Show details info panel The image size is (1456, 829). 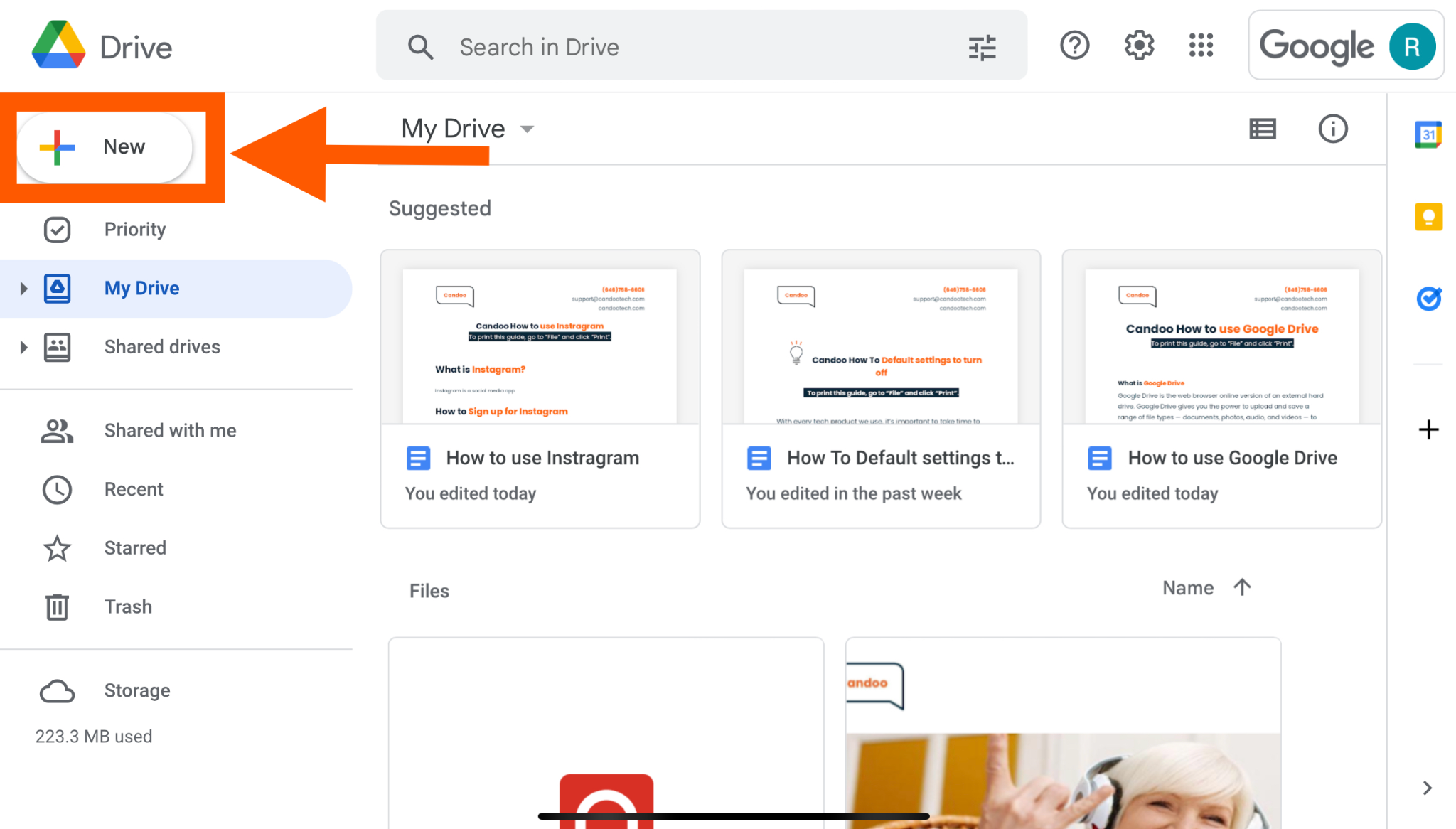[x=1333, y=129]
